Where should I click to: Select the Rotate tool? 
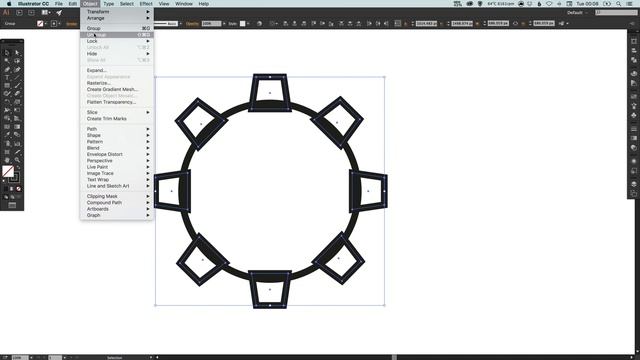point(7,102)
